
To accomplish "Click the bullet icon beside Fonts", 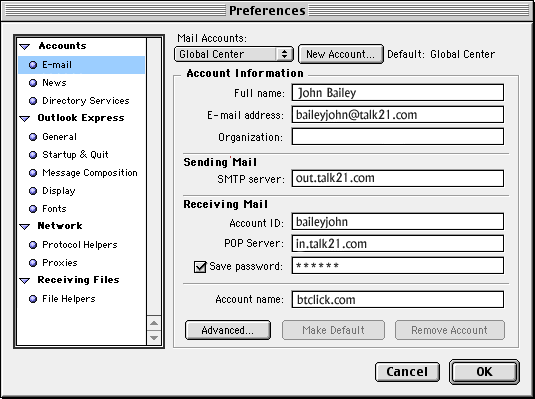I will [x=33, y=209].
